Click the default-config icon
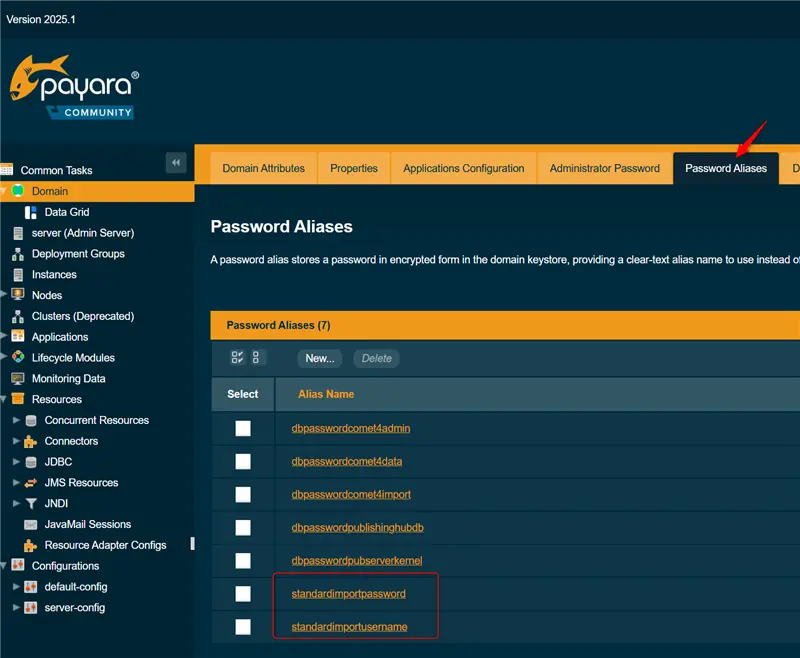The width and height of the screenshot is (800, 658). [31, 587]
